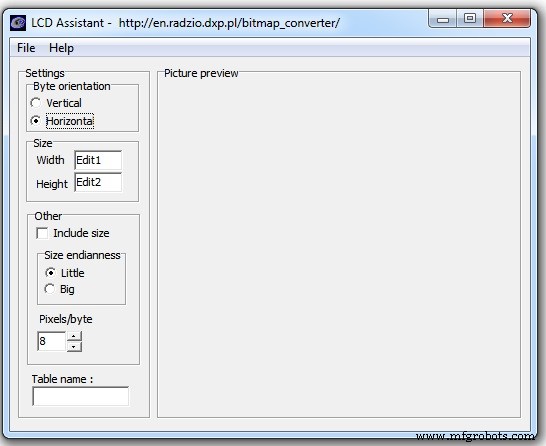Select Little size endianness
The height and width of the screenshot is (446, 546).
pos(50,273)
